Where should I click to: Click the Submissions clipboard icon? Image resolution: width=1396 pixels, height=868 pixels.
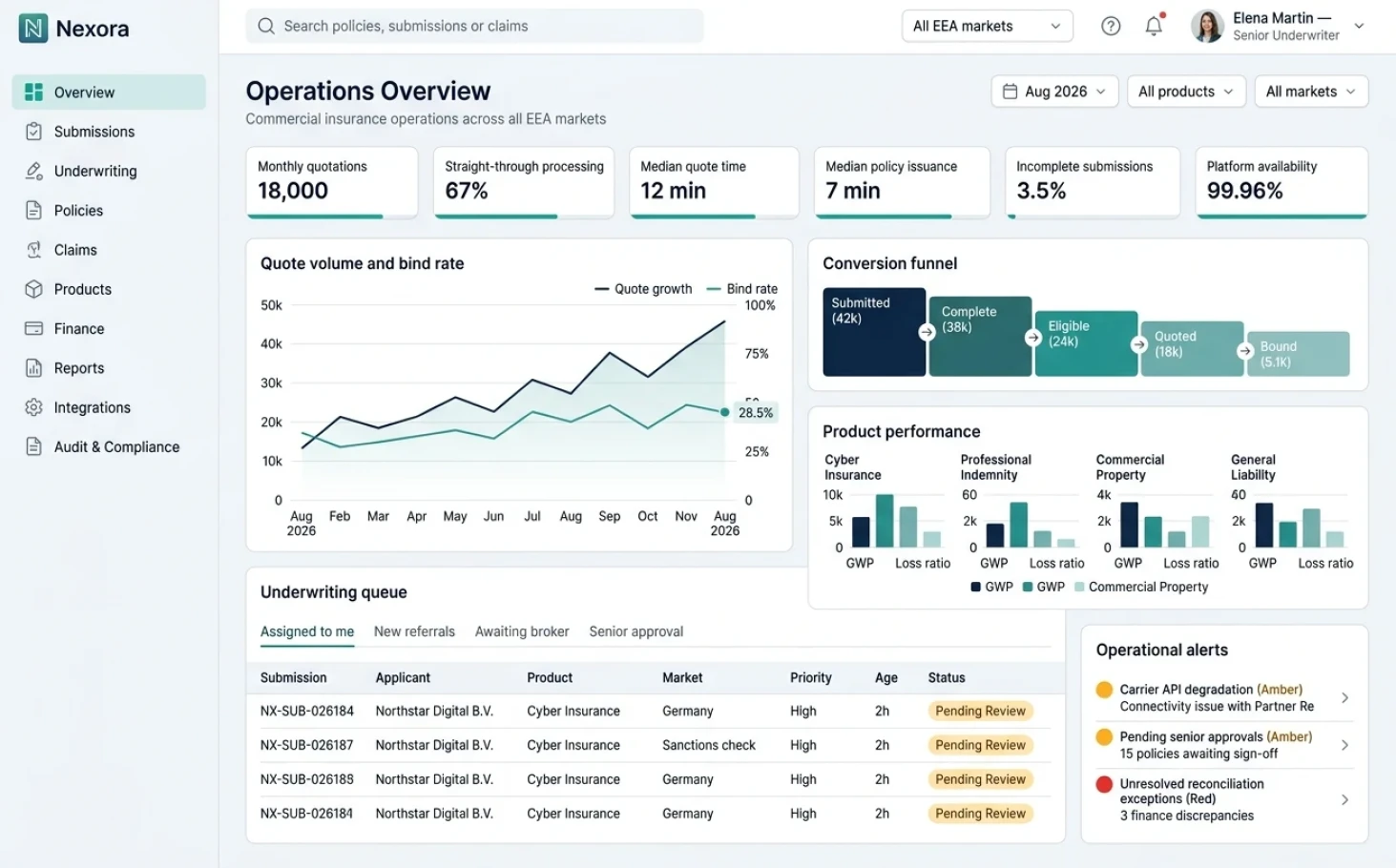coord(33,132)
